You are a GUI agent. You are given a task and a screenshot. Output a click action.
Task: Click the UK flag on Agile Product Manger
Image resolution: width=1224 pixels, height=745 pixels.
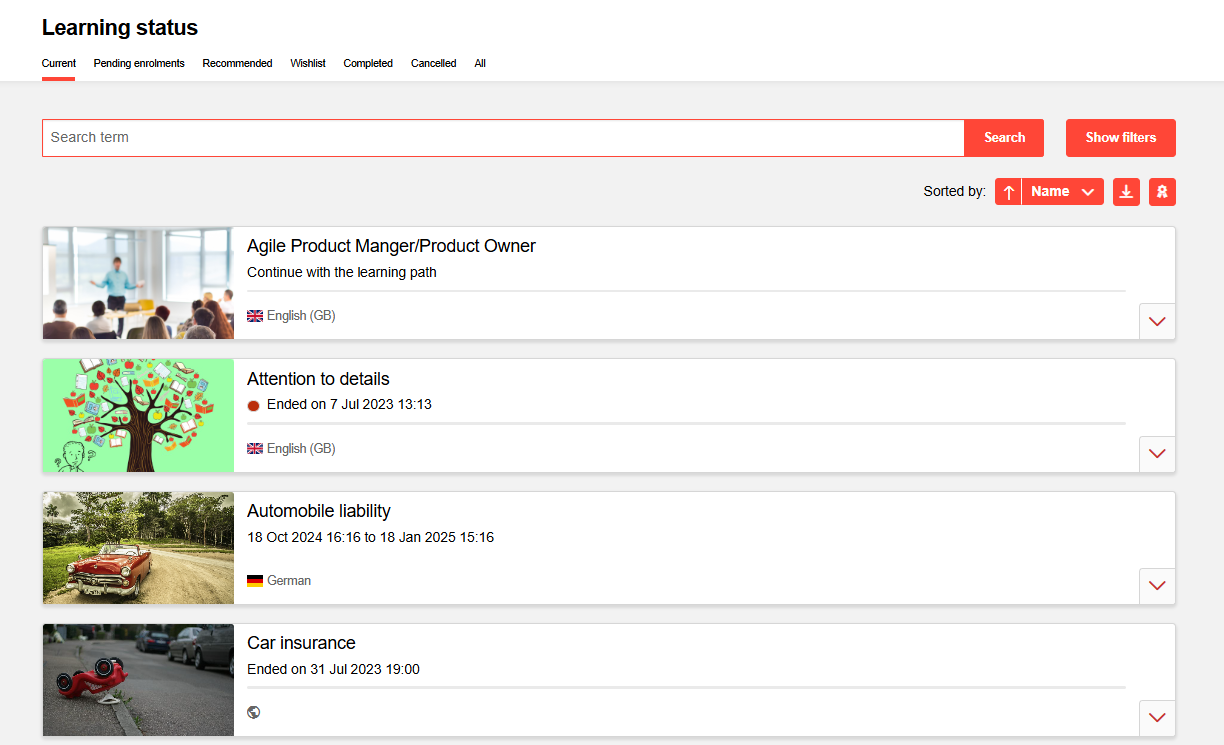255,316
